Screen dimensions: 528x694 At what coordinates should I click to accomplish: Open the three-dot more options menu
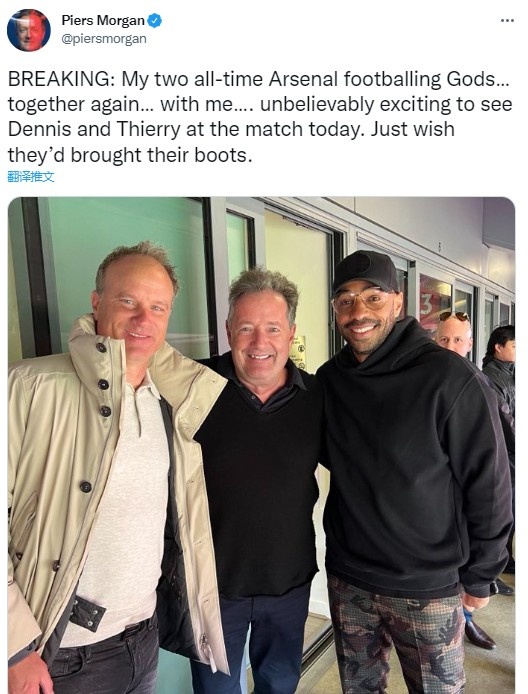(x=507, y=20)
